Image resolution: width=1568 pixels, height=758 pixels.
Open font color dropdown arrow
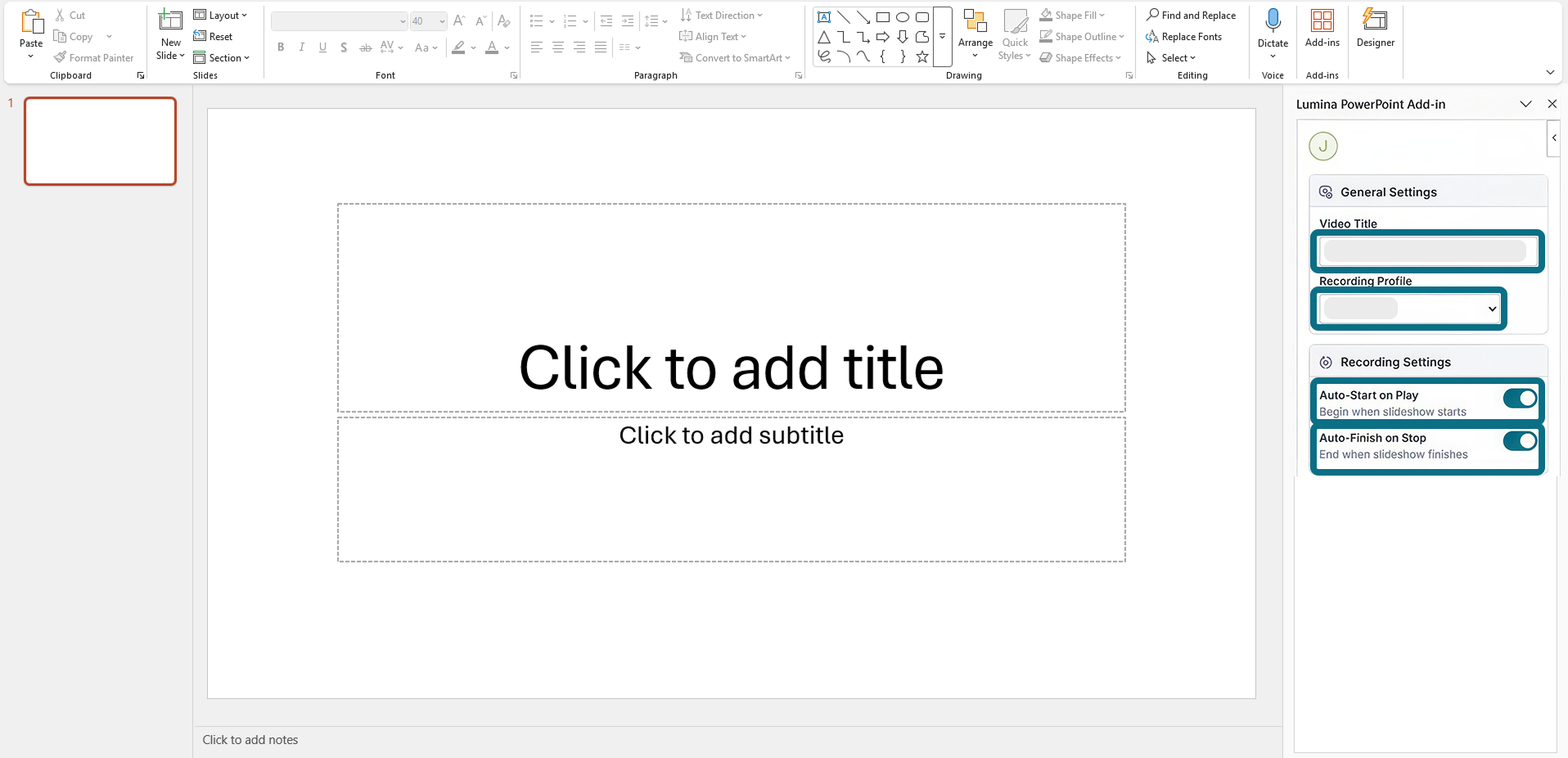[507, 48]
